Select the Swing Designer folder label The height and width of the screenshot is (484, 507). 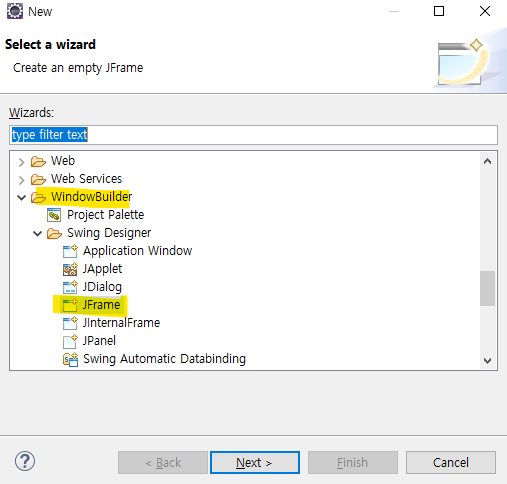109,233
